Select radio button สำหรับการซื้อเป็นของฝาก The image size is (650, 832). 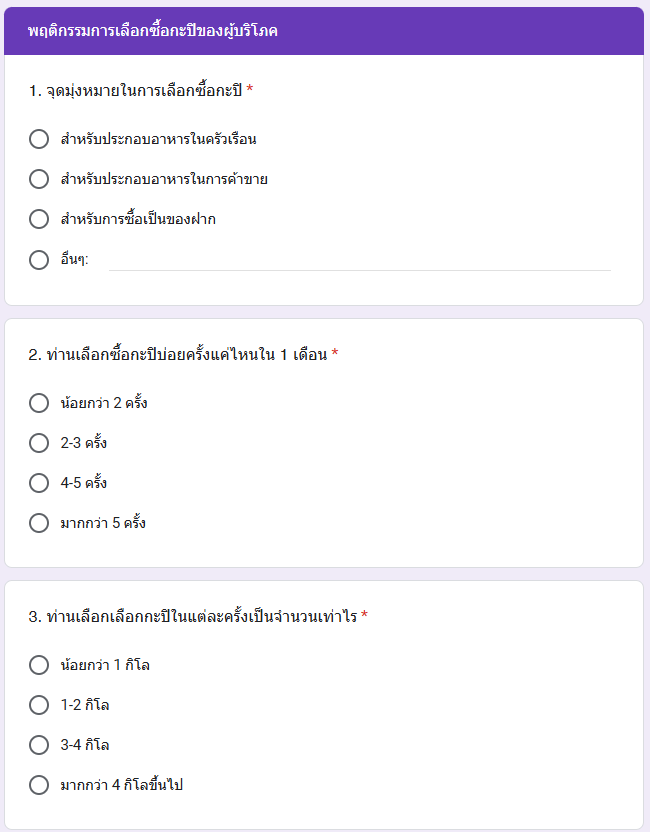click(39, 219)
